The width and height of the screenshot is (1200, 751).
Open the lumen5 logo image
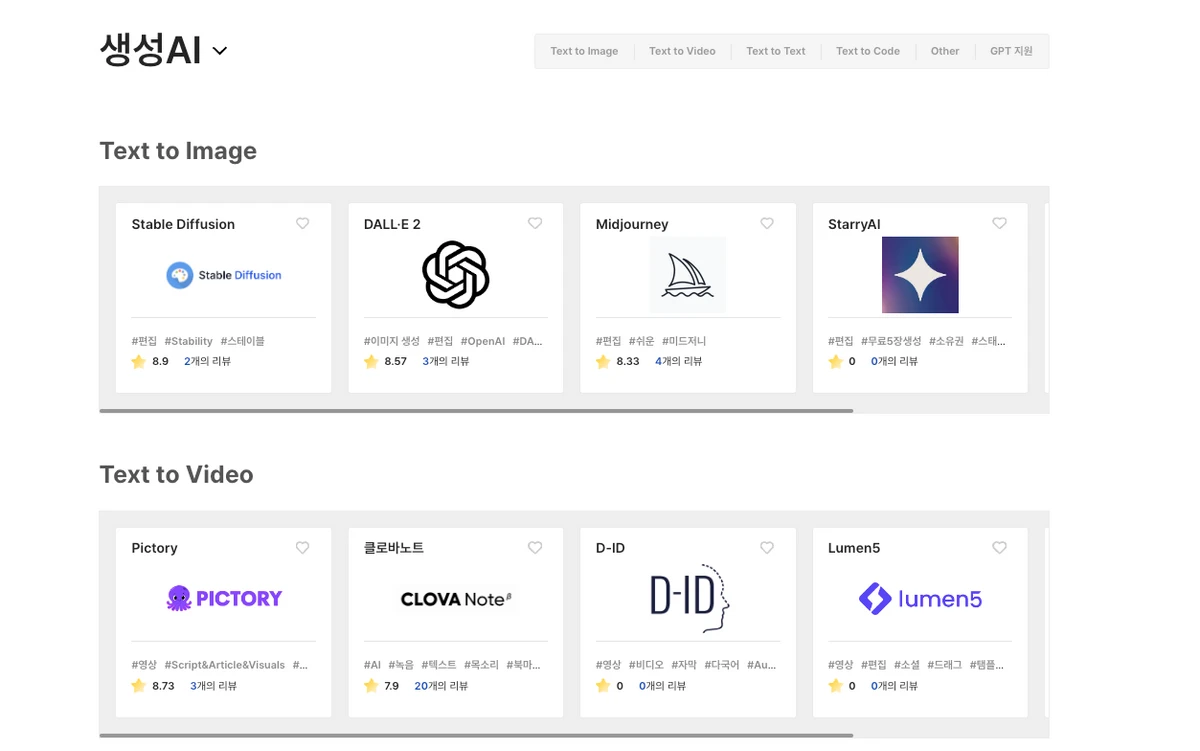pos(920,599)
